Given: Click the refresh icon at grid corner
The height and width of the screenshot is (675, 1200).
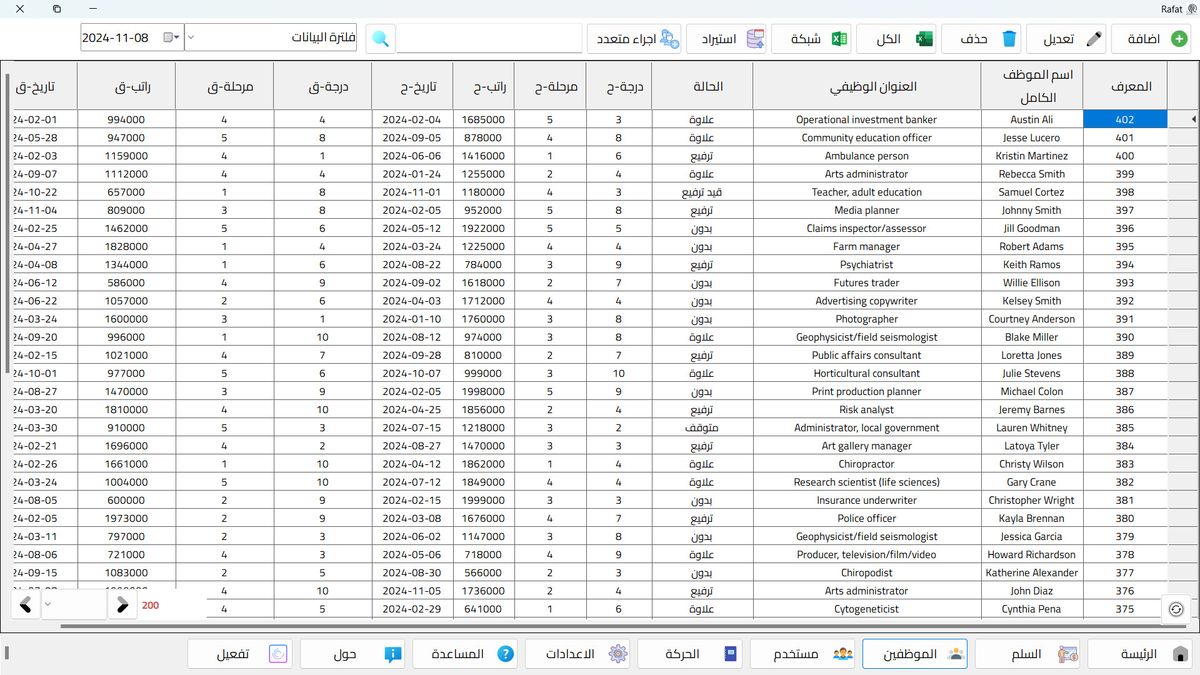Looking at the screenshot, I should coord(1176,607).
